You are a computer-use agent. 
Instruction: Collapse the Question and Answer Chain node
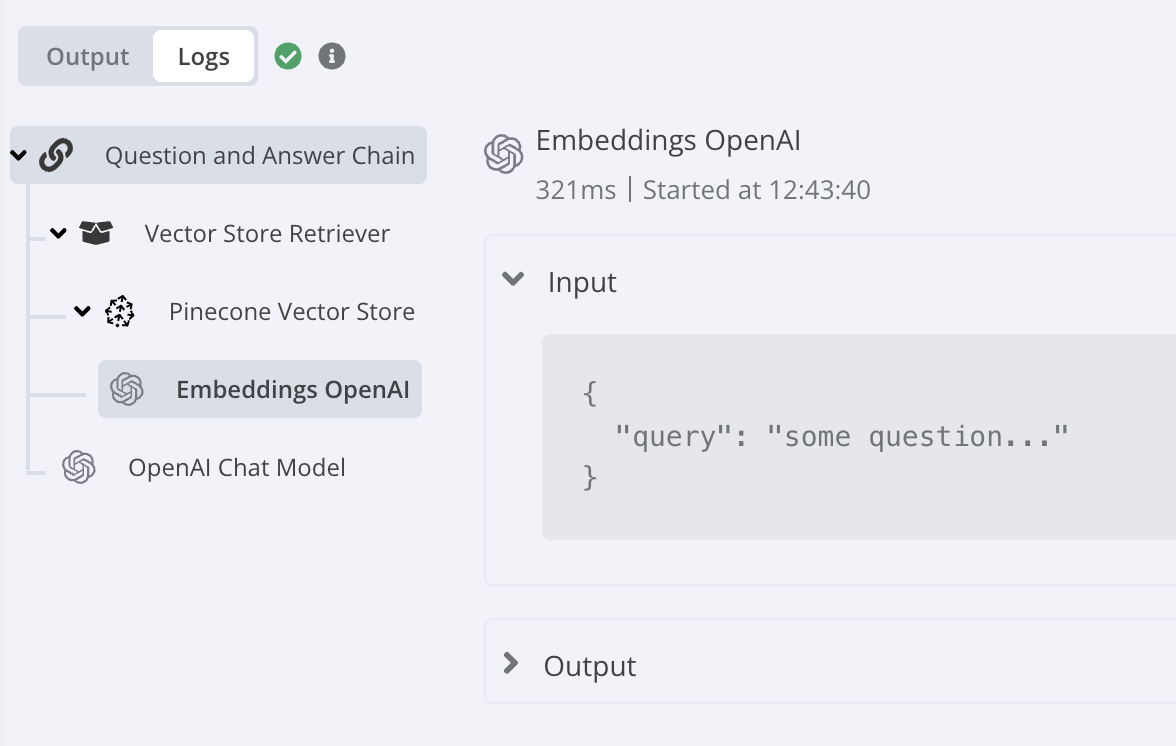(19, 155)
